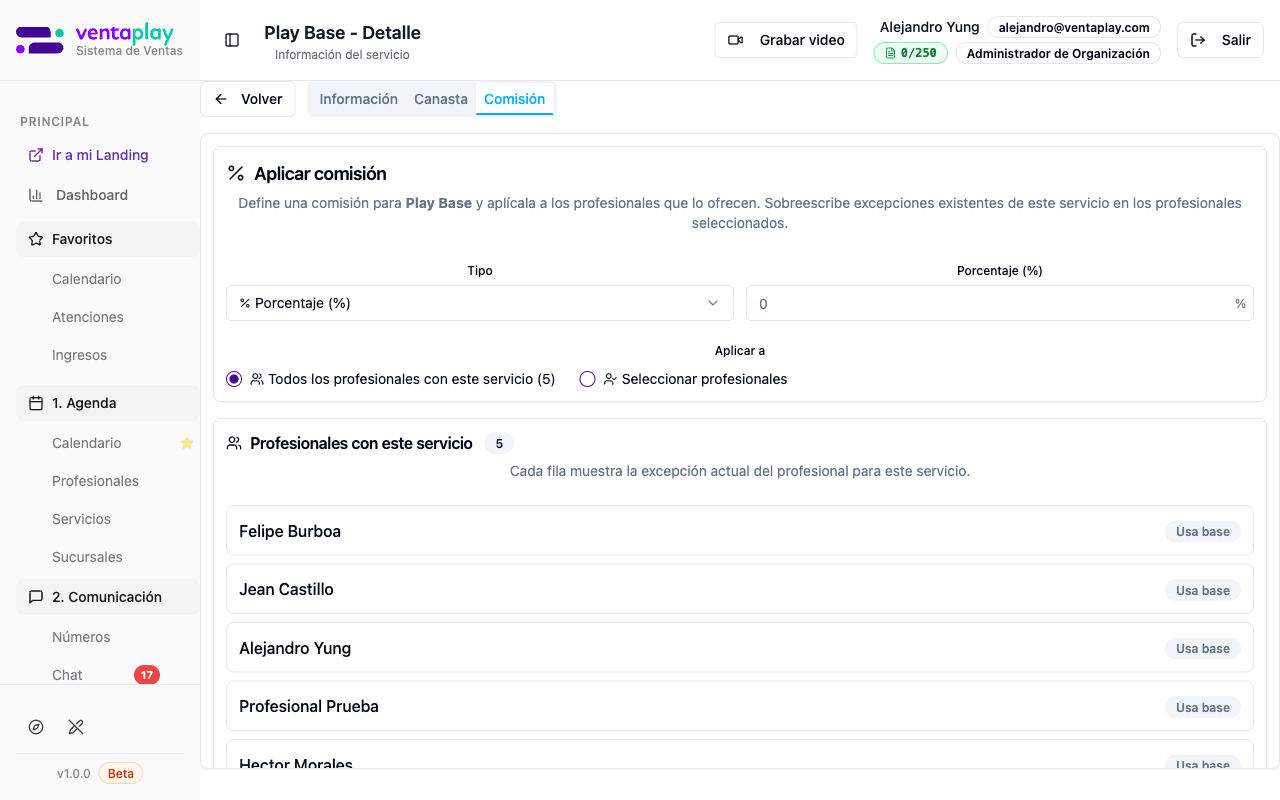Click the crossed tools icon in sidebar footer

pyautogui.click(x=76, y=727)
